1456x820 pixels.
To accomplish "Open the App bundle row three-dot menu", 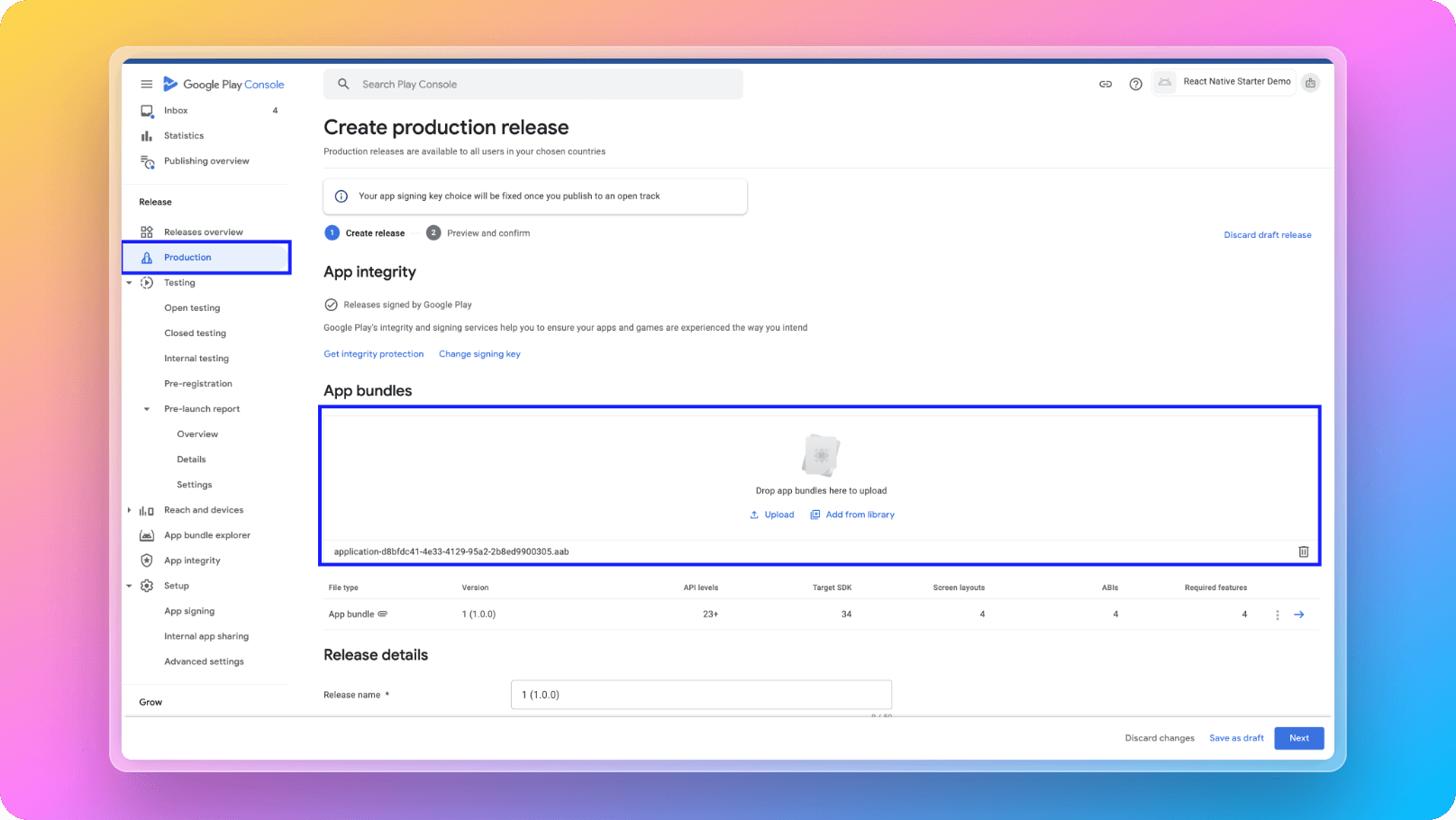I will pyautogui.click(x=1277, y=615).
